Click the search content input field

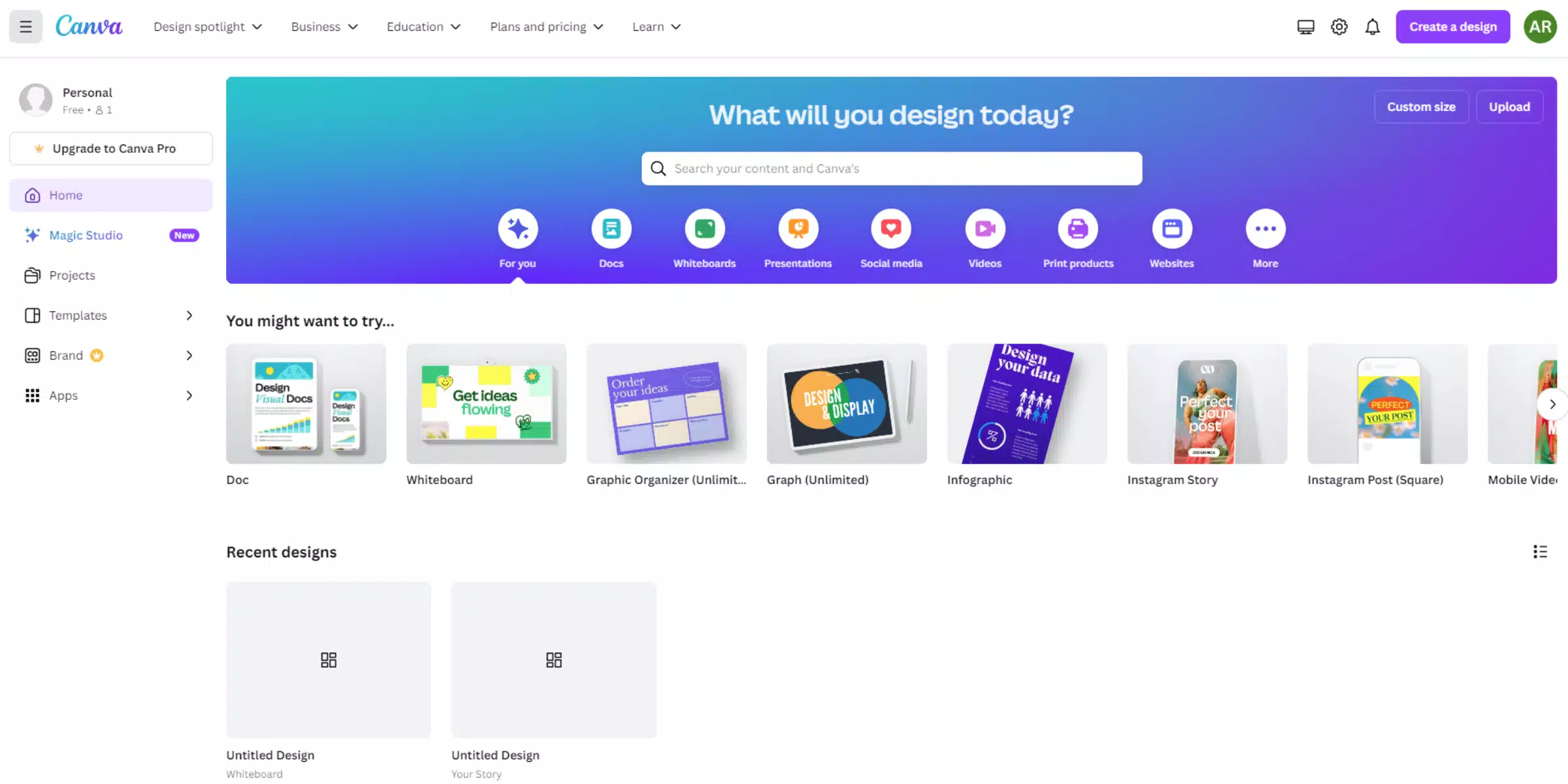(x=891, y=169)
